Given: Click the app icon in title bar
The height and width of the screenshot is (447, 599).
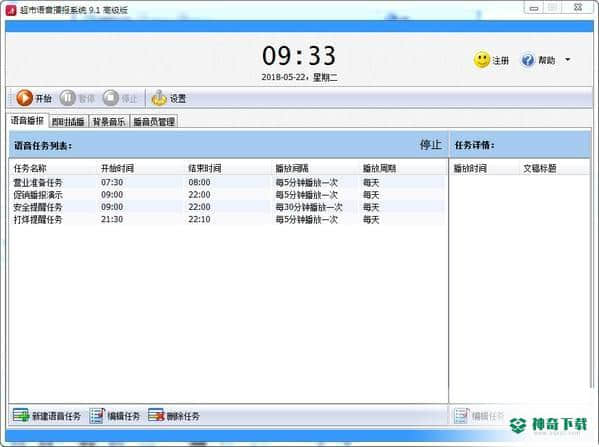Looking at the screenshot, I should [11, 10].
